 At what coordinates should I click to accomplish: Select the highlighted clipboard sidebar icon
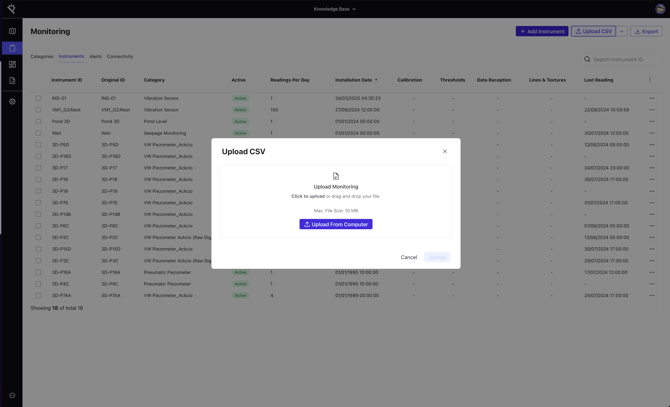[x=12, y=48]
